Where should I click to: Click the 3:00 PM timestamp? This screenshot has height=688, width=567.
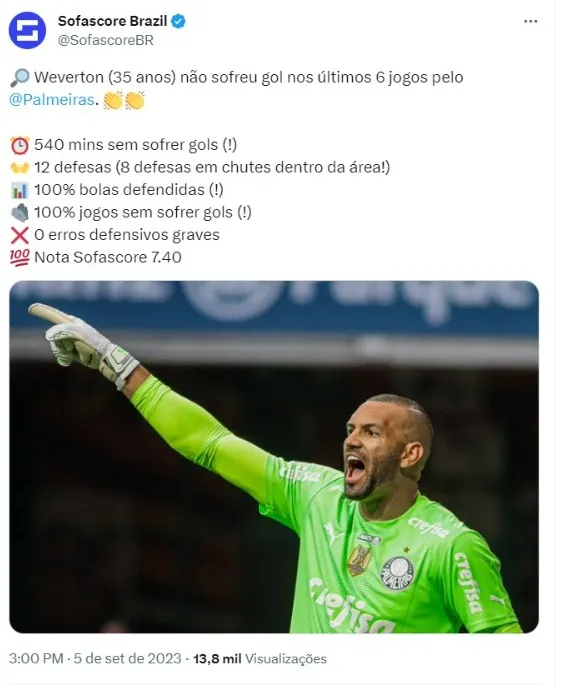click(36, 659)
